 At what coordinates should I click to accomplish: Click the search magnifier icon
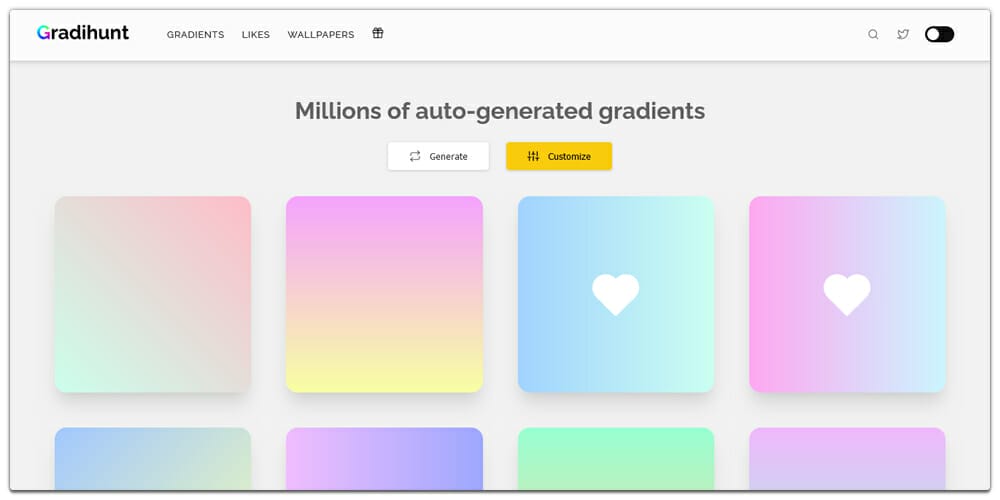[873, 34]
